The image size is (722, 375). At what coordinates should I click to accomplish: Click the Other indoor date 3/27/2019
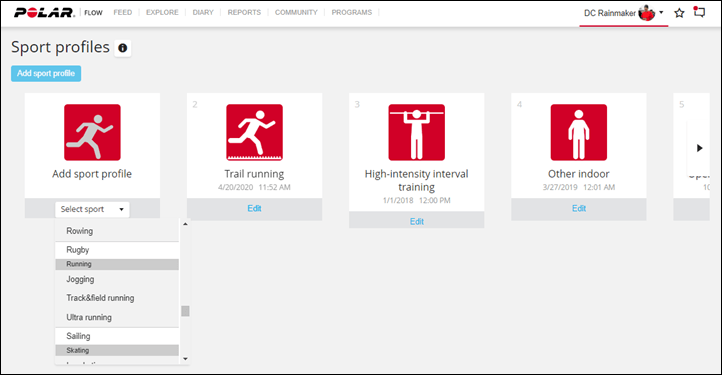[560, 188]
